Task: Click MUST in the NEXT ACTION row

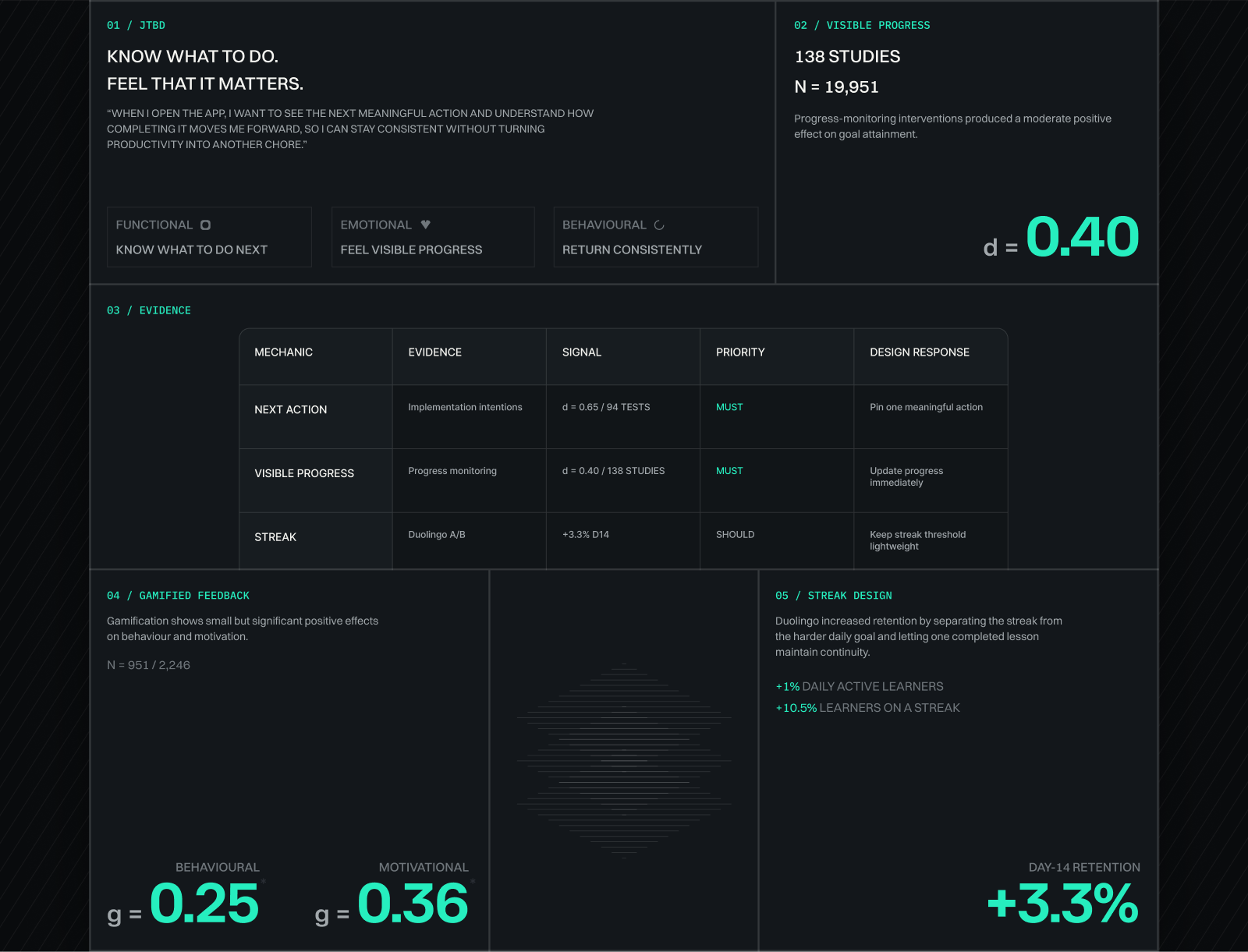Action: tap(729, 407)
